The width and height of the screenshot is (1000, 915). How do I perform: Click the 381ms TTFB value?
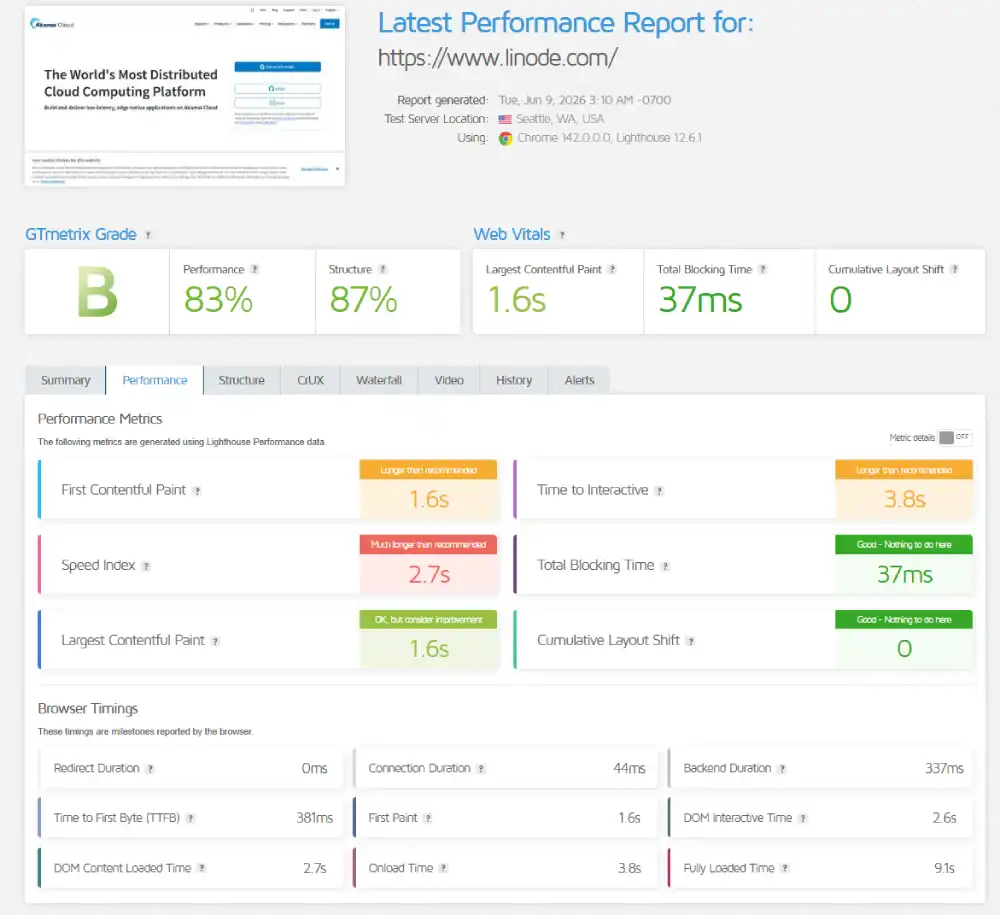tap(314, 818)
